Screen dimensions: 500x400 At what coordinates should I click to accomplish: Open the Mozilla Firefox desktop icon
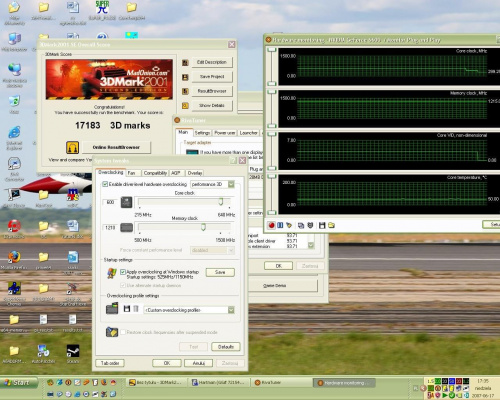pyautogui.click(x=14, y=260)
